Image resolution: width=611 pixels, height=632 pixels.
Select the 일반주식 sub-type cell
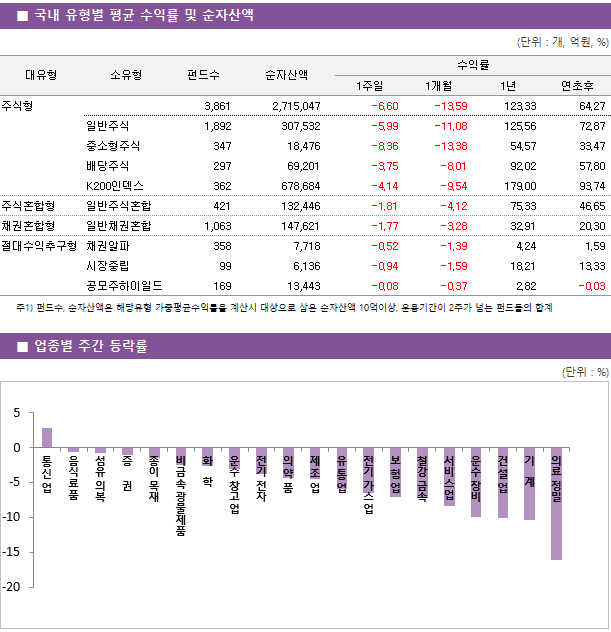[108, 126]
